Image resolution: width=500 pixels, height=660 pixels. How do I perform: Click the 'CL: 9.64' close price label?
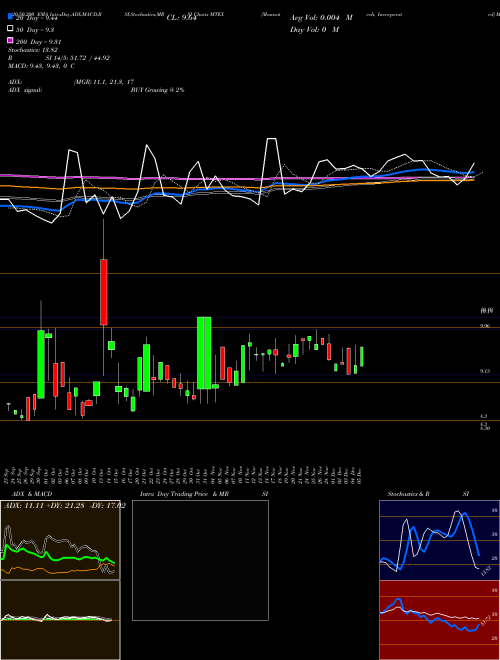click(182, 18)
